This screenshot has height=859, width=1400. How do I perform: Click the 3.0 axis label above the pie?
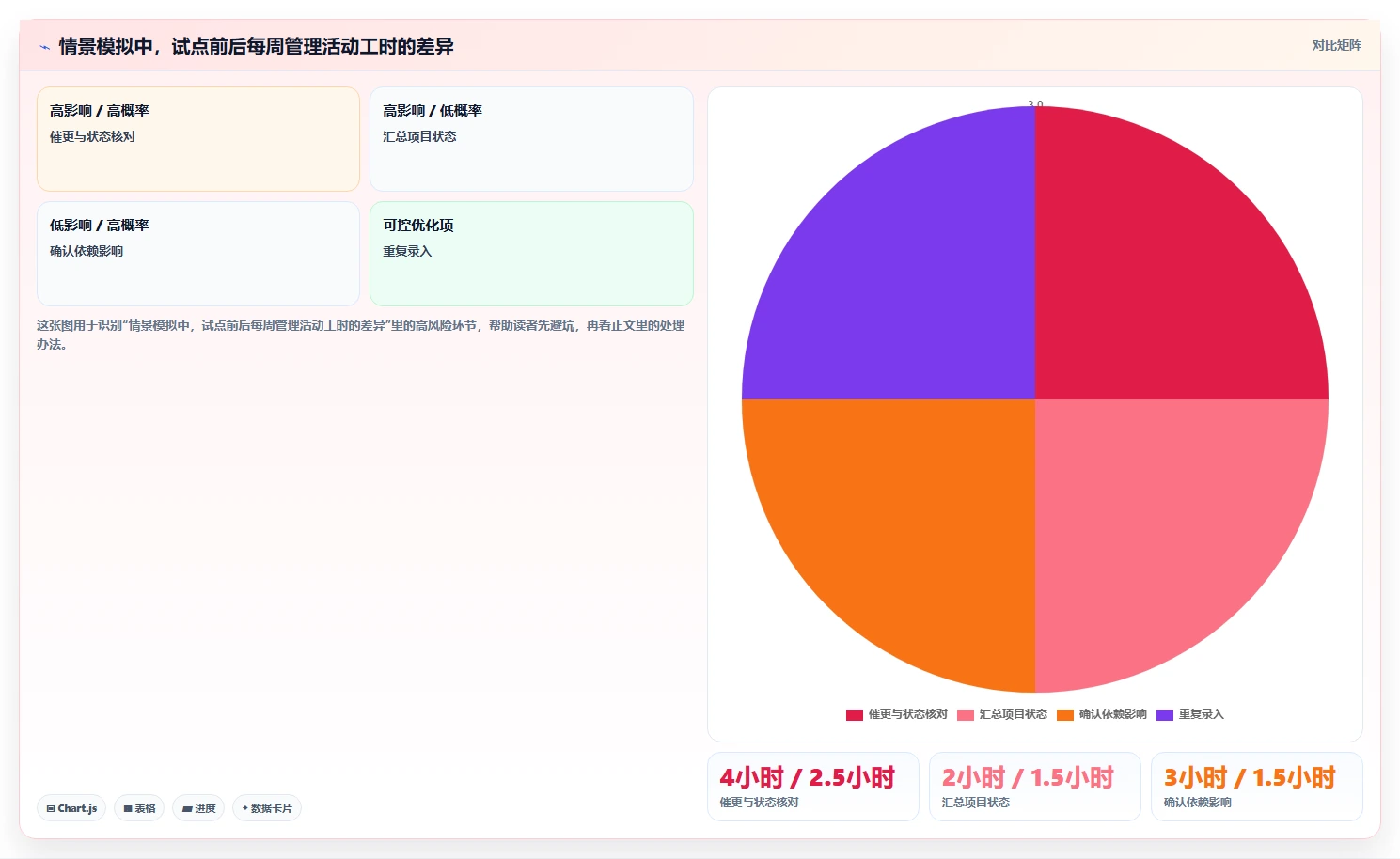(1035, 104)
